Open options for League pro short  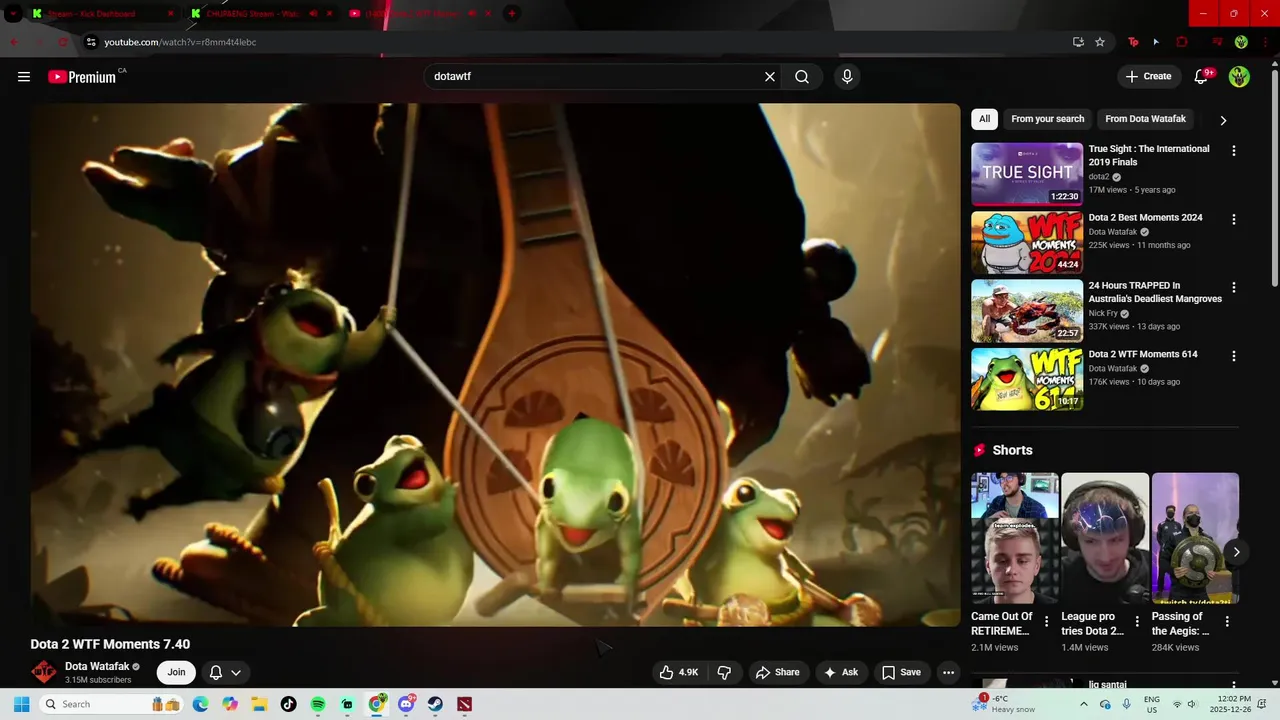(x=1137, y=621)
